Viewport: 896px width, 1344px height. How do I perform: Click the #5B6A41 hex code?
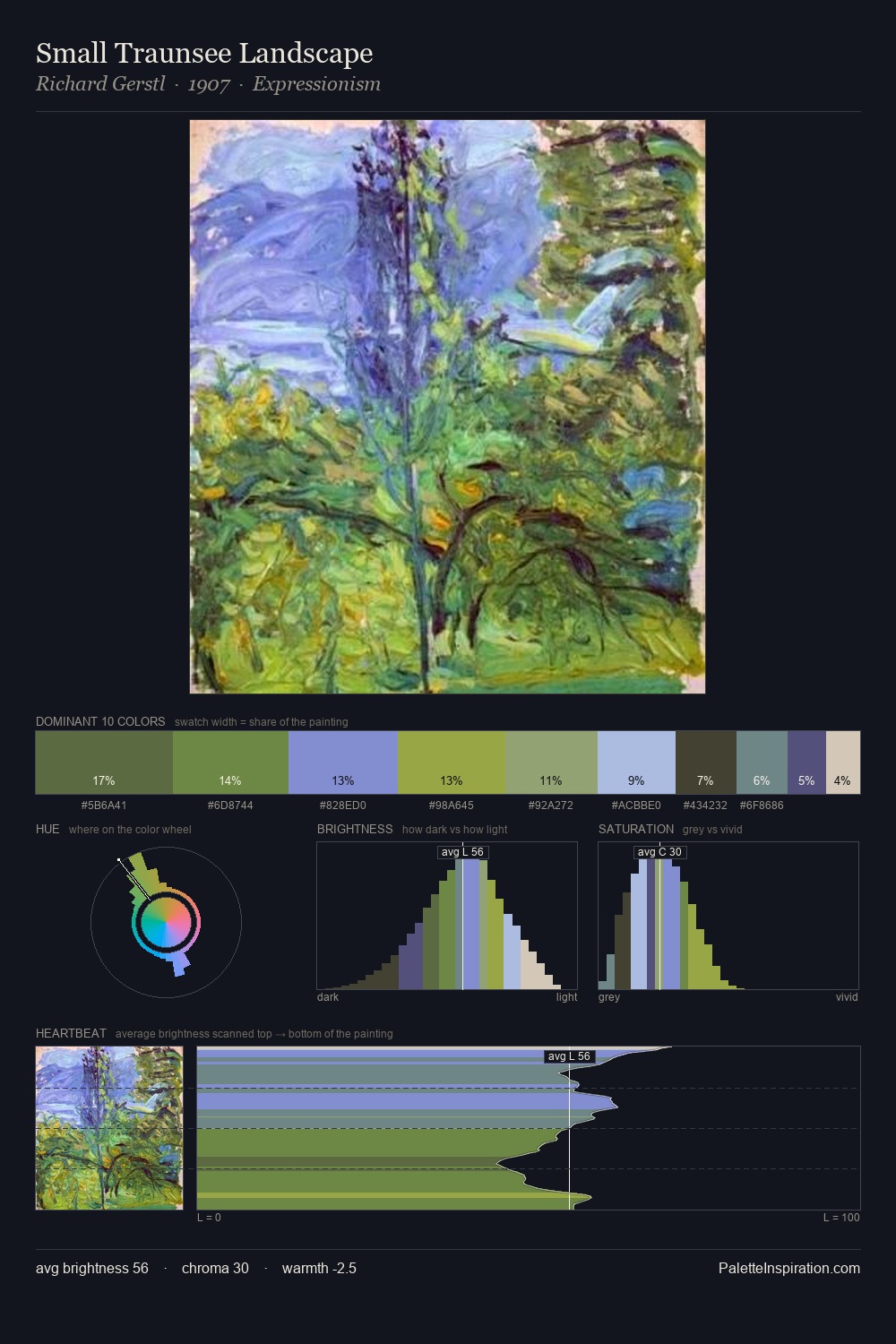coord(104,806)
